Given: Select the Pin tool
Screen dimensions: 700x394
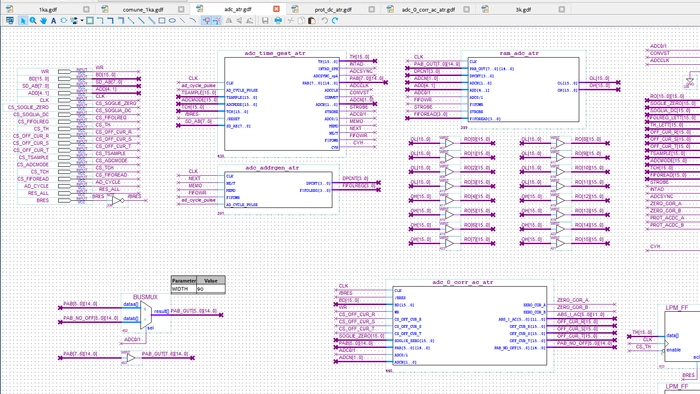Looking at the screenshot, I should [74, 21].
